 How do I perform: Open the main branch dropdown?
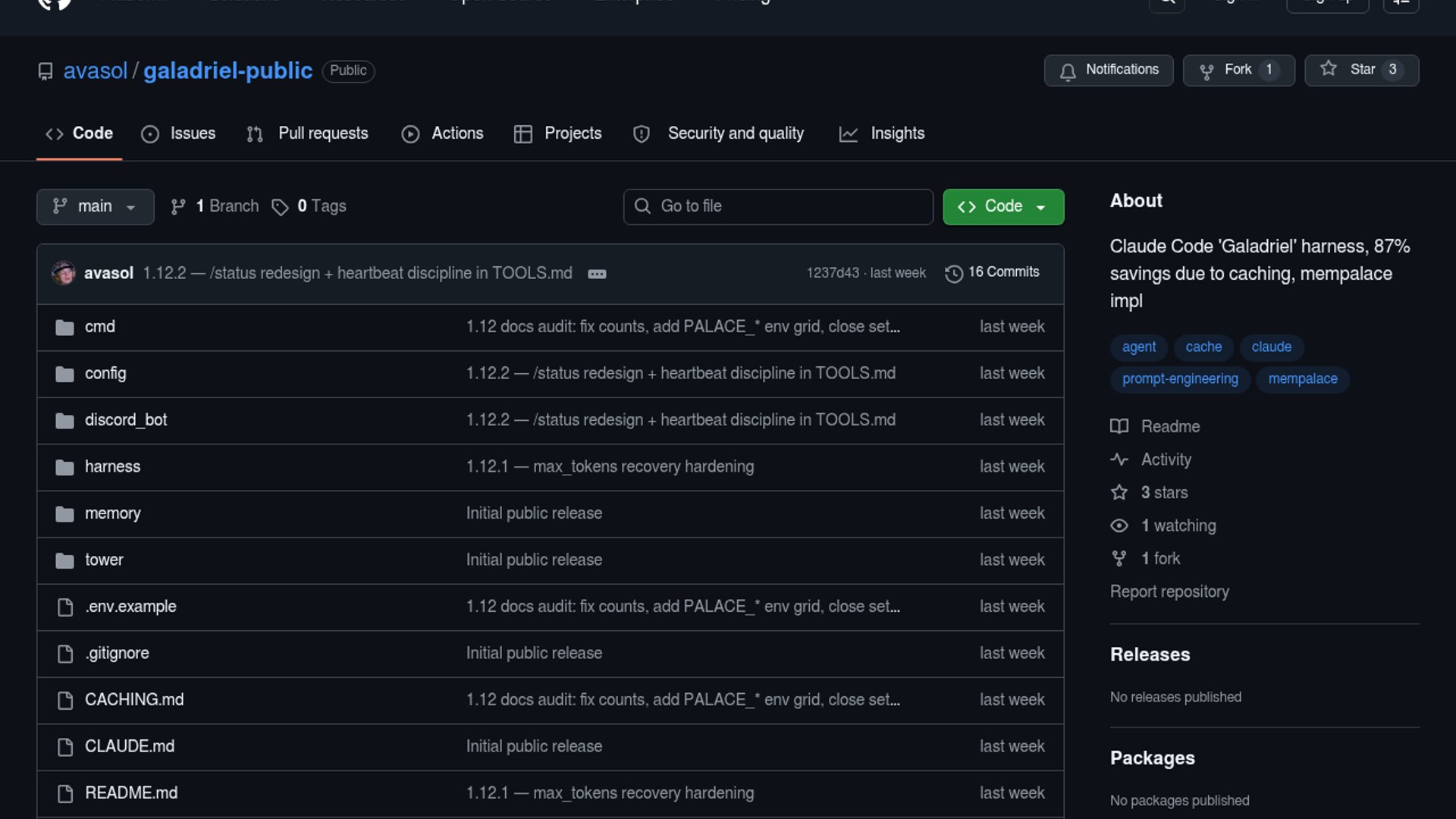(95, 206)
